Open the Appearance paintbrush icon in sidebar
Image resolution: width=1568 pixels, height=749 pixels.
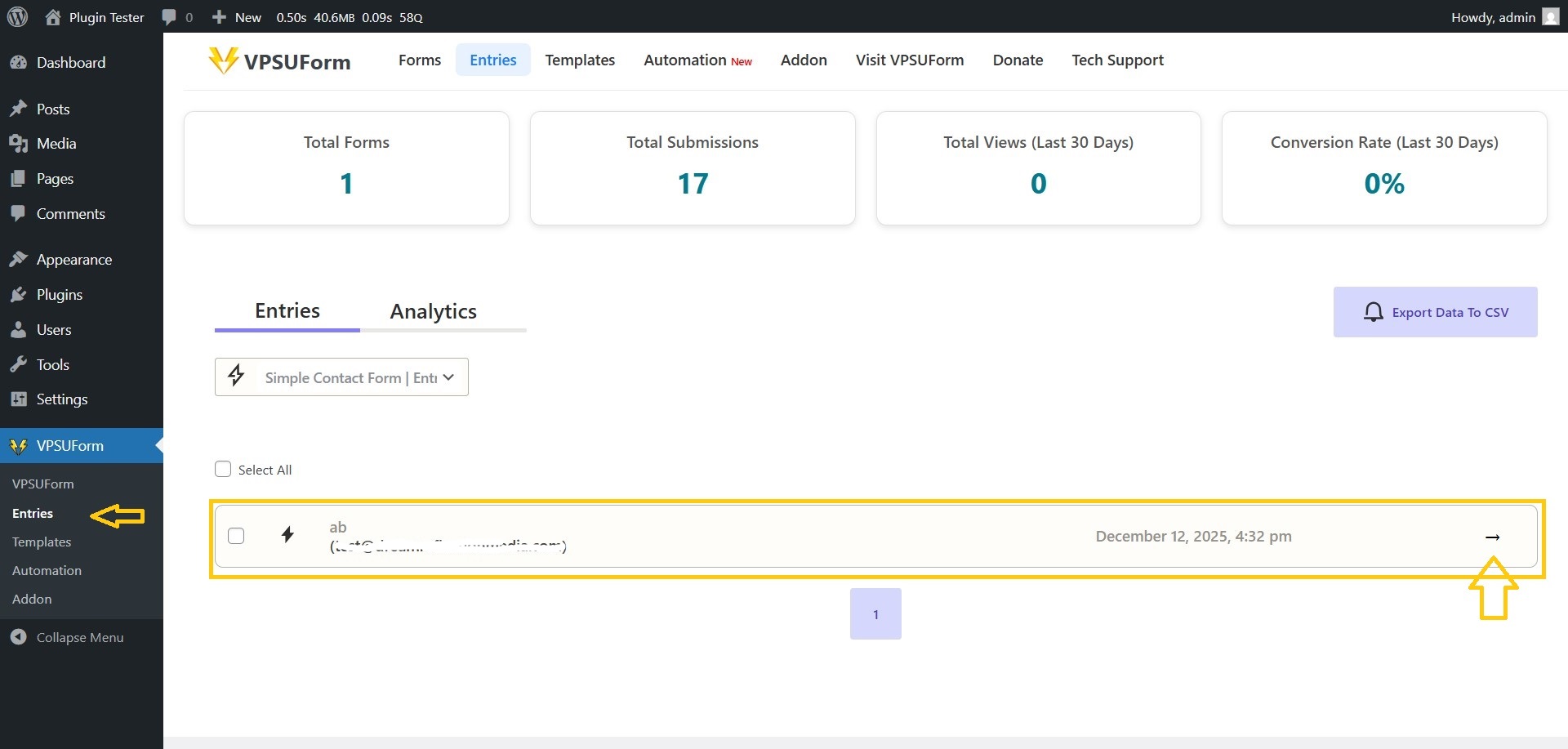point(19,259)
